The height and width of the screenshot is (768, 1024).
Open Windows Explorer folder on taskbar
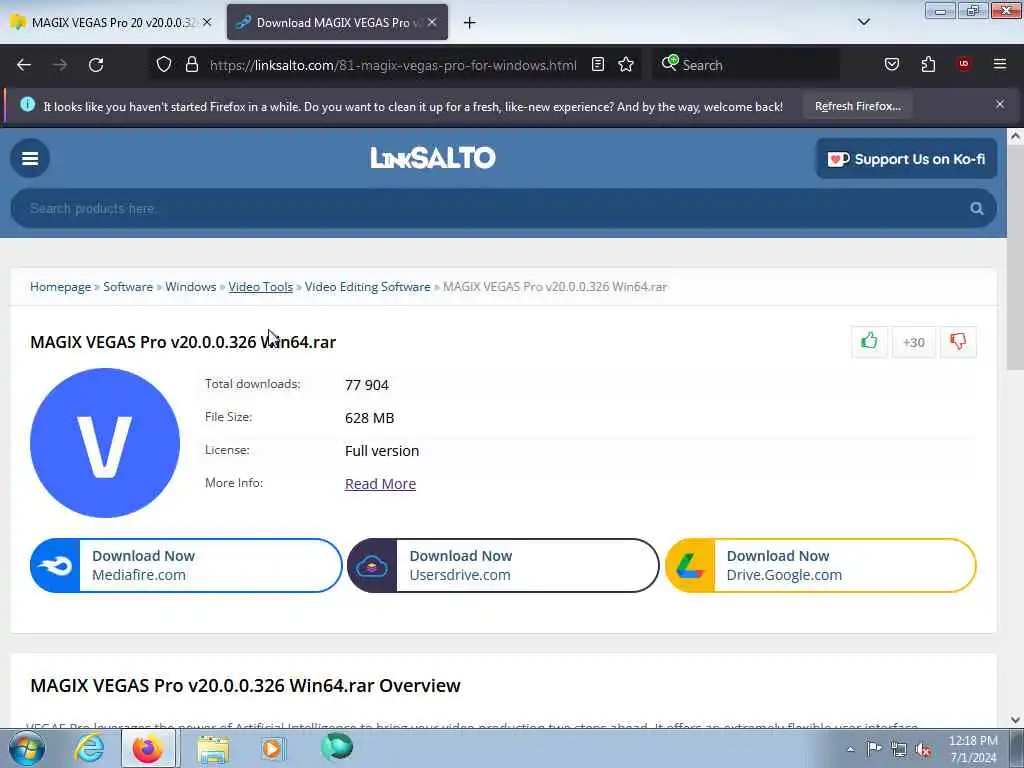pos(213,748)
